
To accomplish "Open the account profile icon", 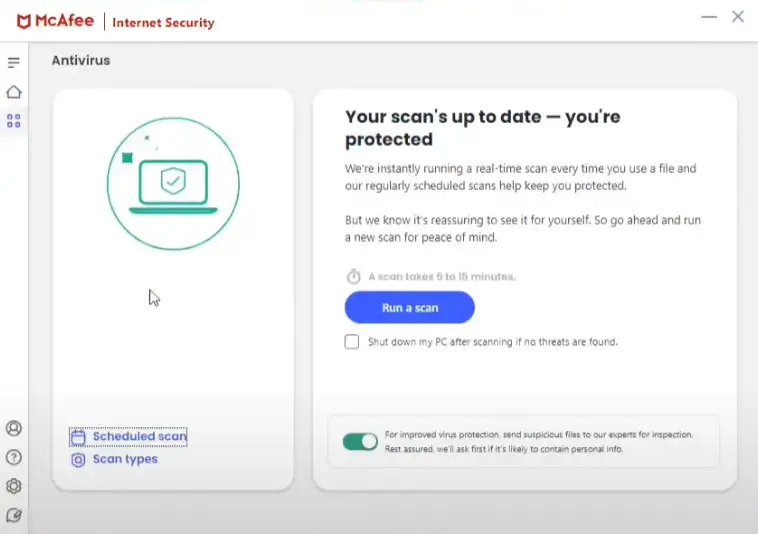I will click(14, 429).
